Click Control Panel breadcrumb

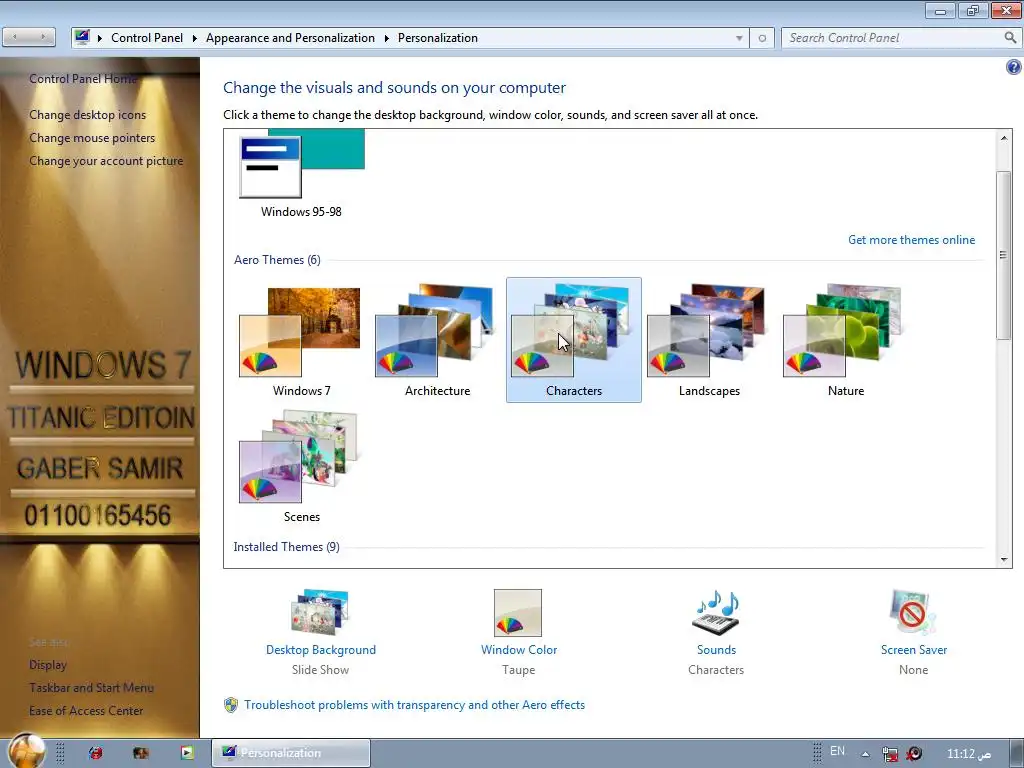click(147, 38)
